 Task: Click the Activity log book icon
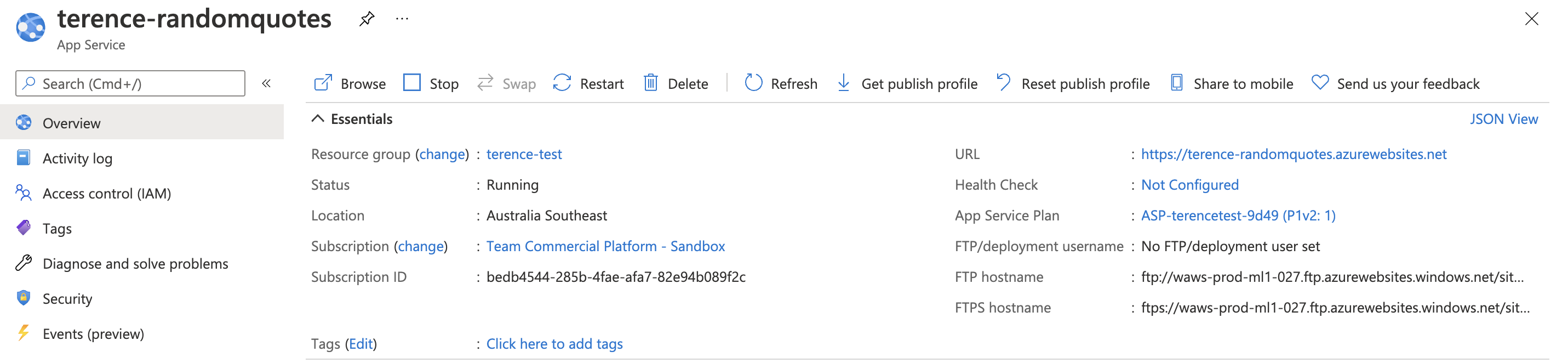23,158
